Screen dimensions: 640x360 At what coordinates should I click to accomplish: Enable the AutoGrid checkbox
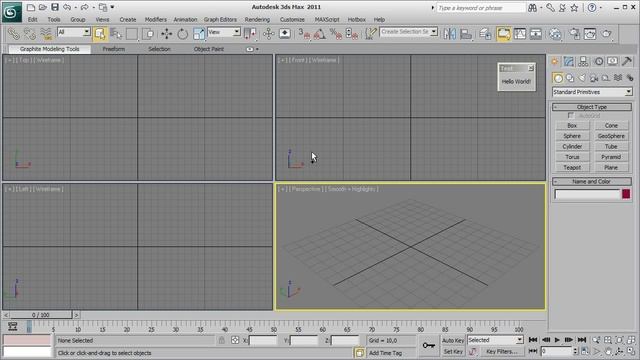571,116
